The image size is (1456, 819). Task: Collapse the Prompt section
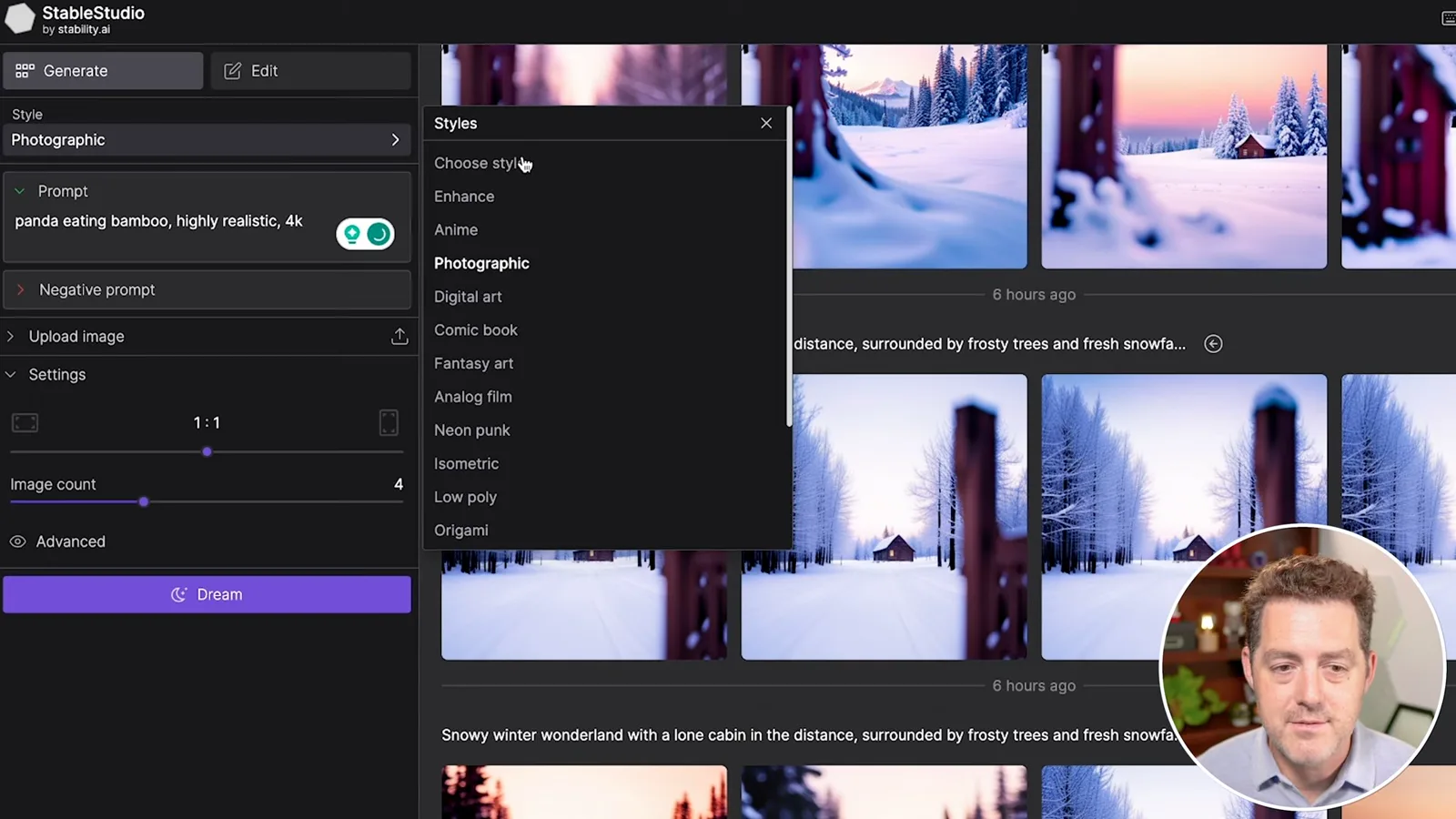pos(19,191)
